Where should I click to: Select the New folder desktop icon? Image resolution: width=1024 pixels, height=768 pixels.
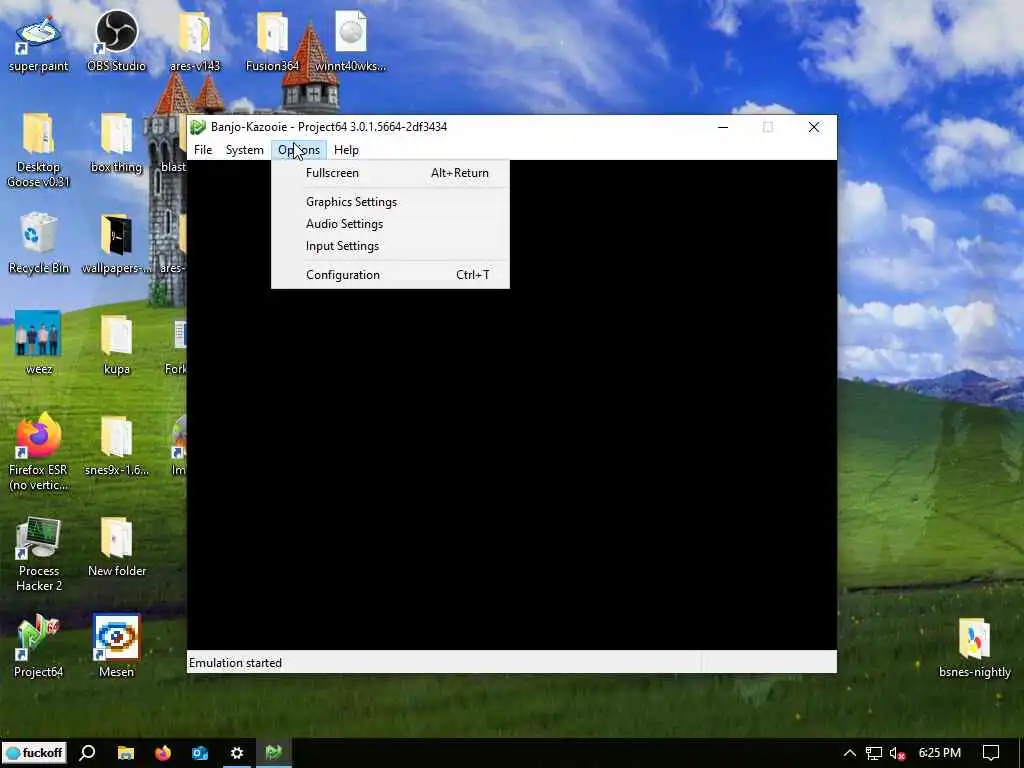tap(116, 547)
